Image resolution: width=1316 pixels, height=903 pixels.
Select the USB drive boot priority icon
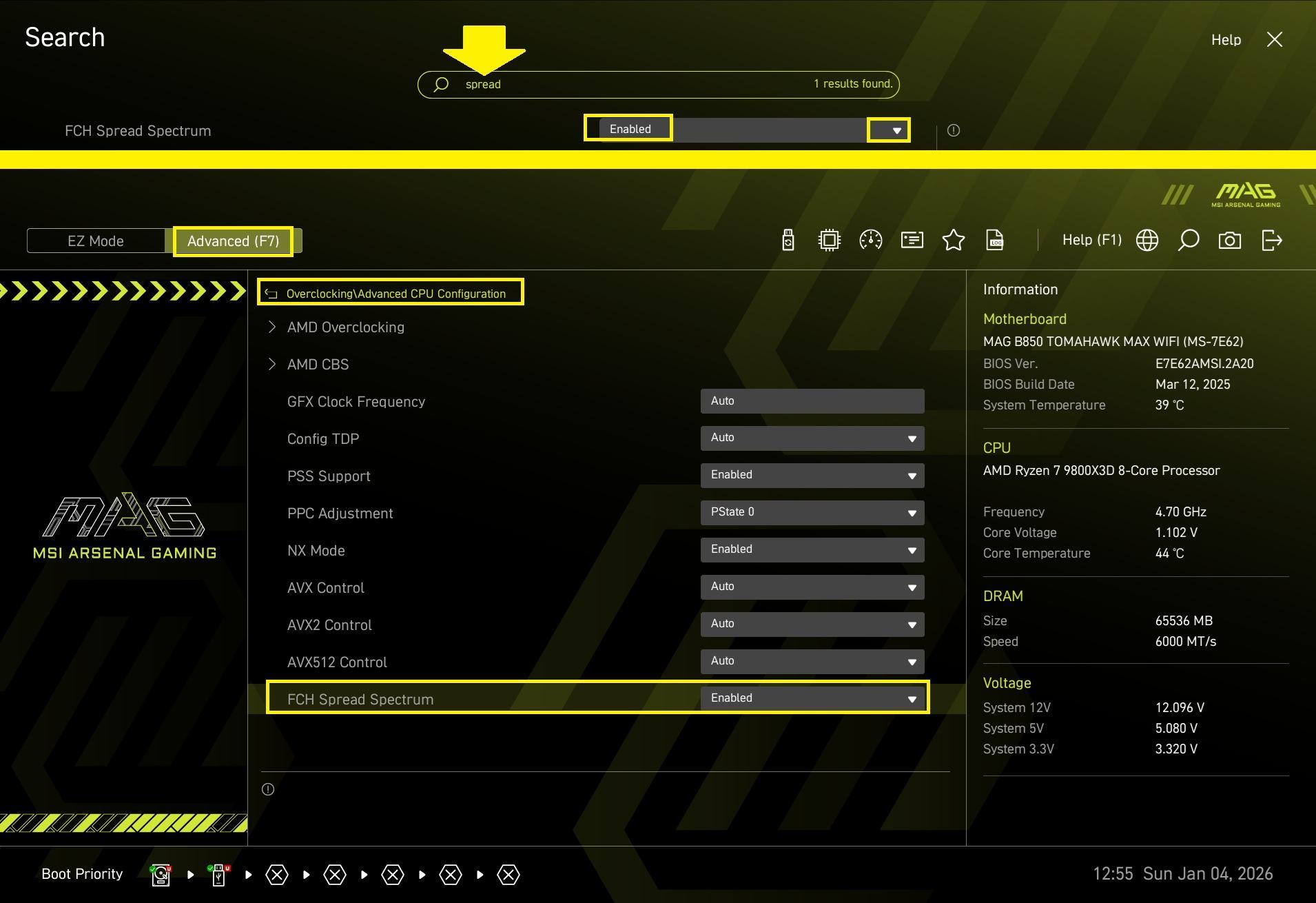[218, 875]
